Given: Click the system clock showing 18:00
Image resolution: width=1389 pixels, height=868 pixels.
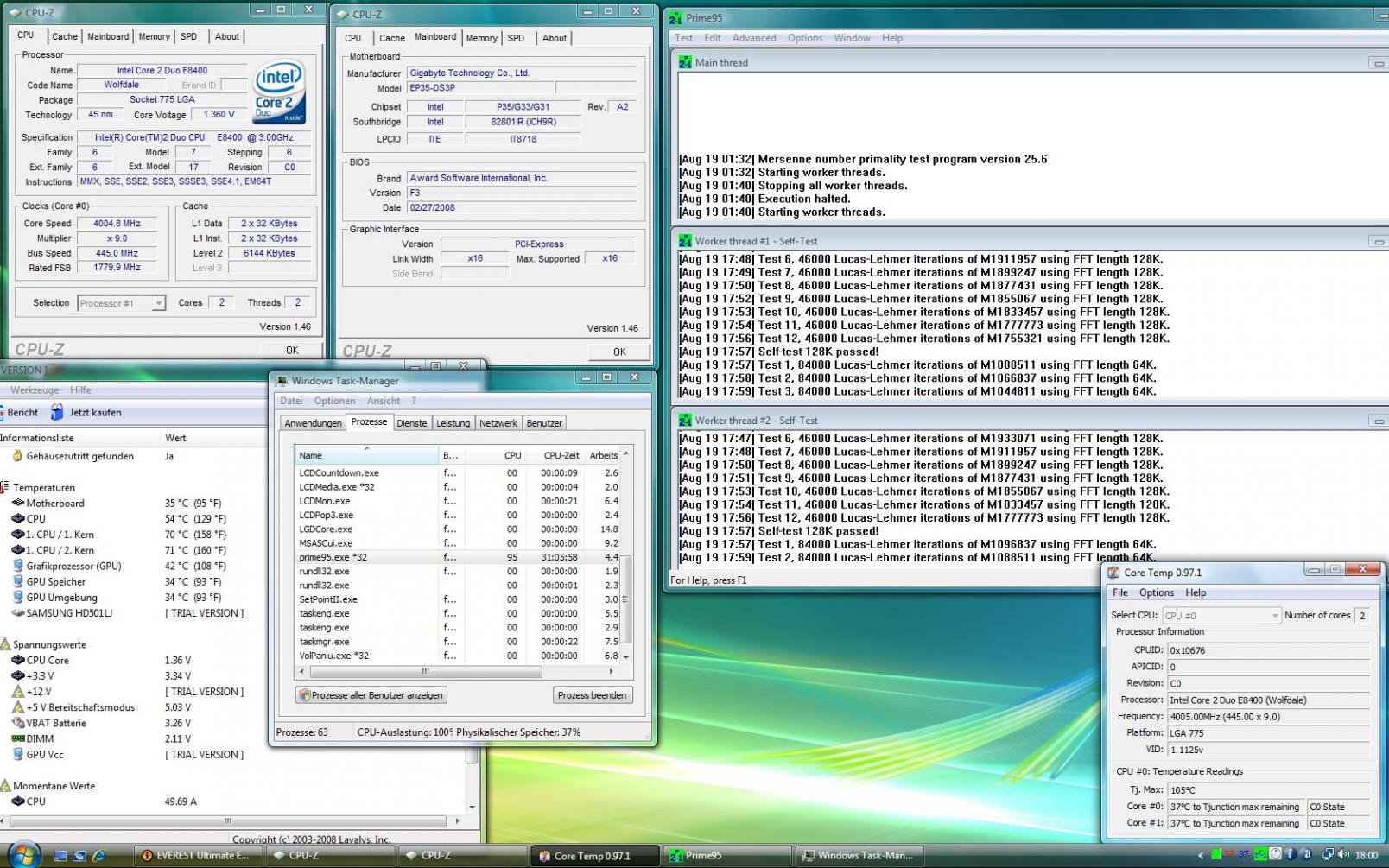Looking at the screenshot, I should pyautogui.click(x=1367, y=855).
